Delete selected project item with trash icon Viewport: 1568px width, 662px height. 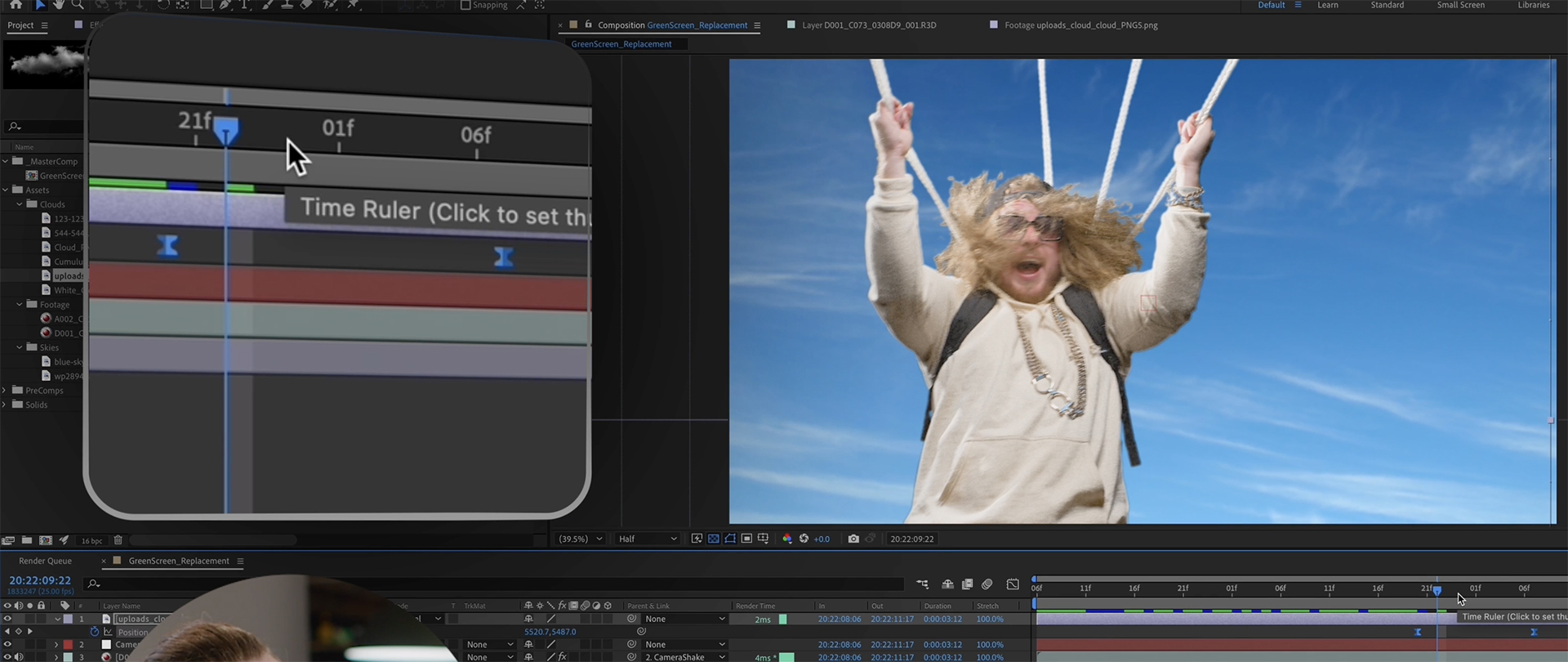(x=118, y=540)
